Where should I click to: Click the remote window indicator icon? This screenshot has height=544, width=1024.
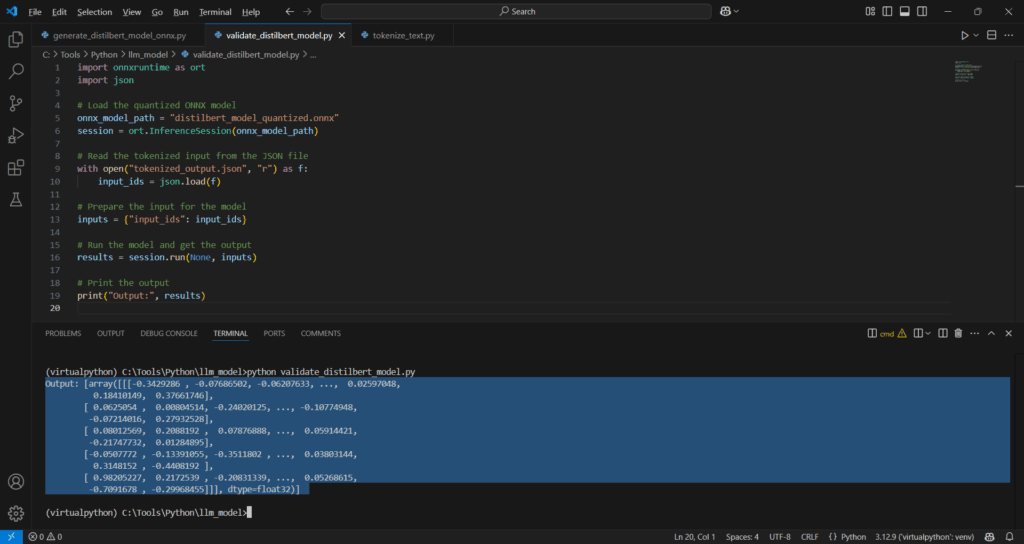(x=11, y=537)
